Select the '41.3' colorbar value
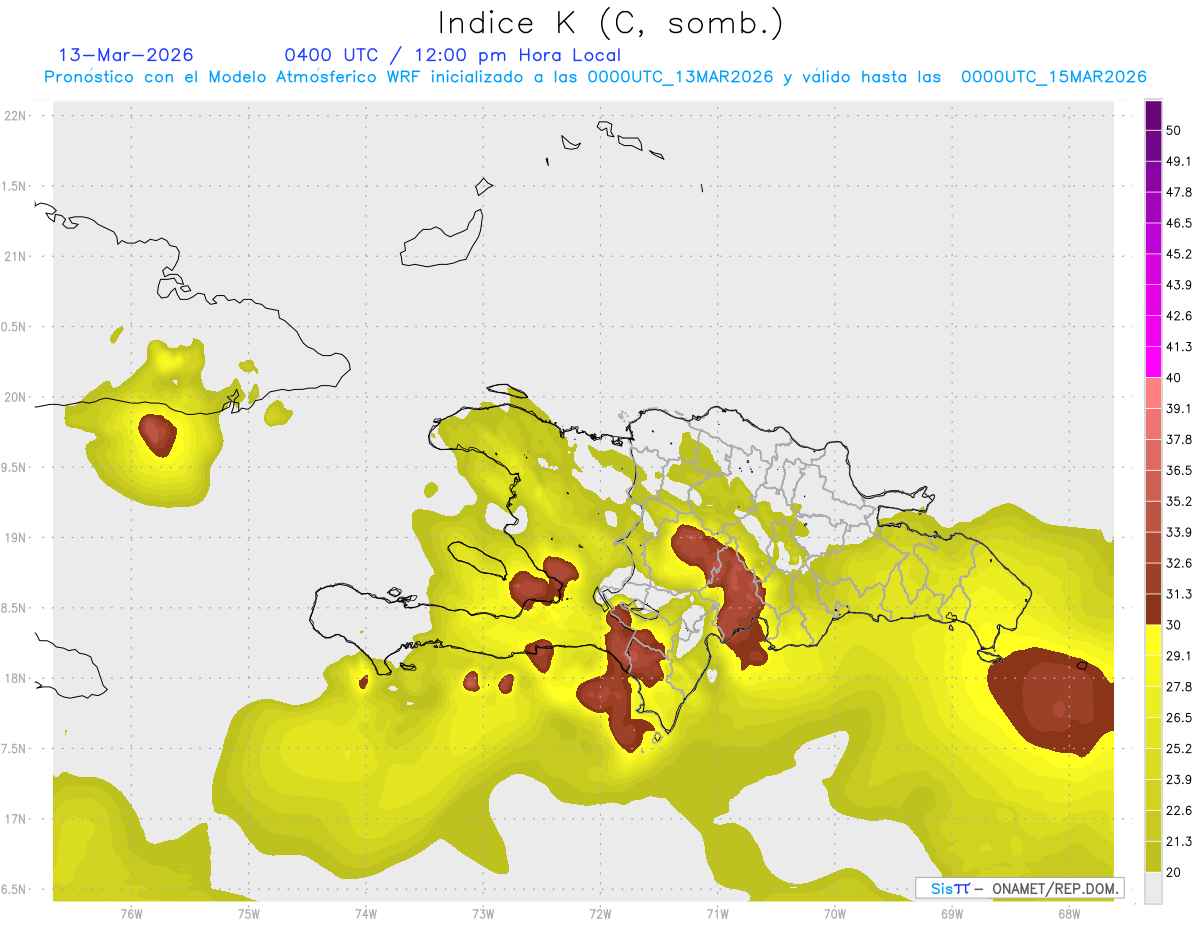The image size is (1200, 927). coord(1179,347)
